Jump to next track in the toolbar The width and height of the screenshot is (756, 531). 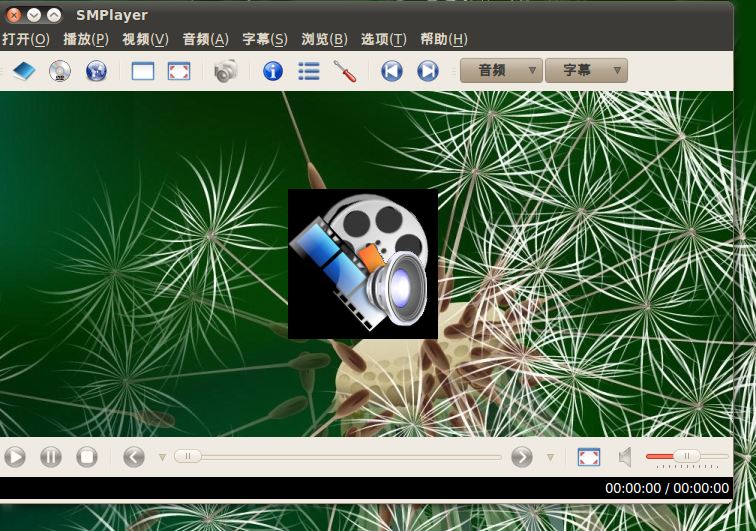(x=428, y=71)
